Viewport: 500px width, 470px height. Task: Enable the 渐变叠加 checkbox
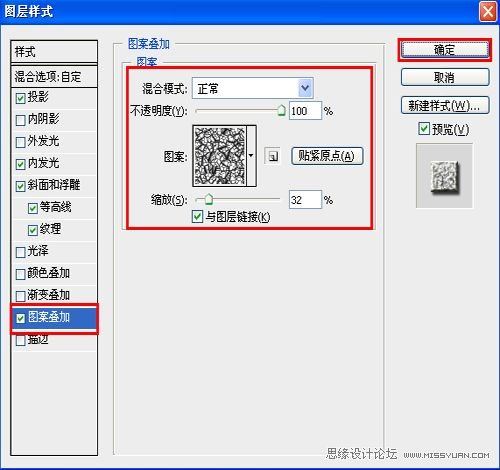point(21,296)
